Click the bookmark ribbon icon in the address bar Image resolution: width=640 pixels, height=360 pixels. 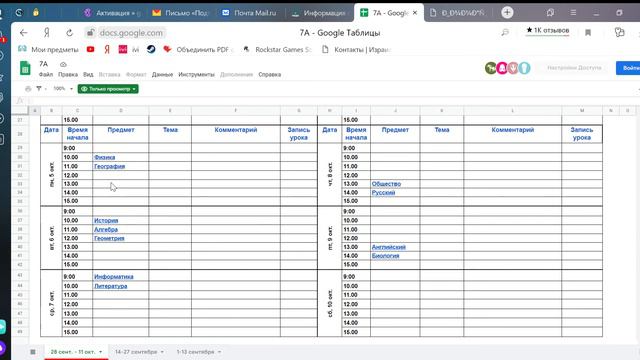click(588, 33)
